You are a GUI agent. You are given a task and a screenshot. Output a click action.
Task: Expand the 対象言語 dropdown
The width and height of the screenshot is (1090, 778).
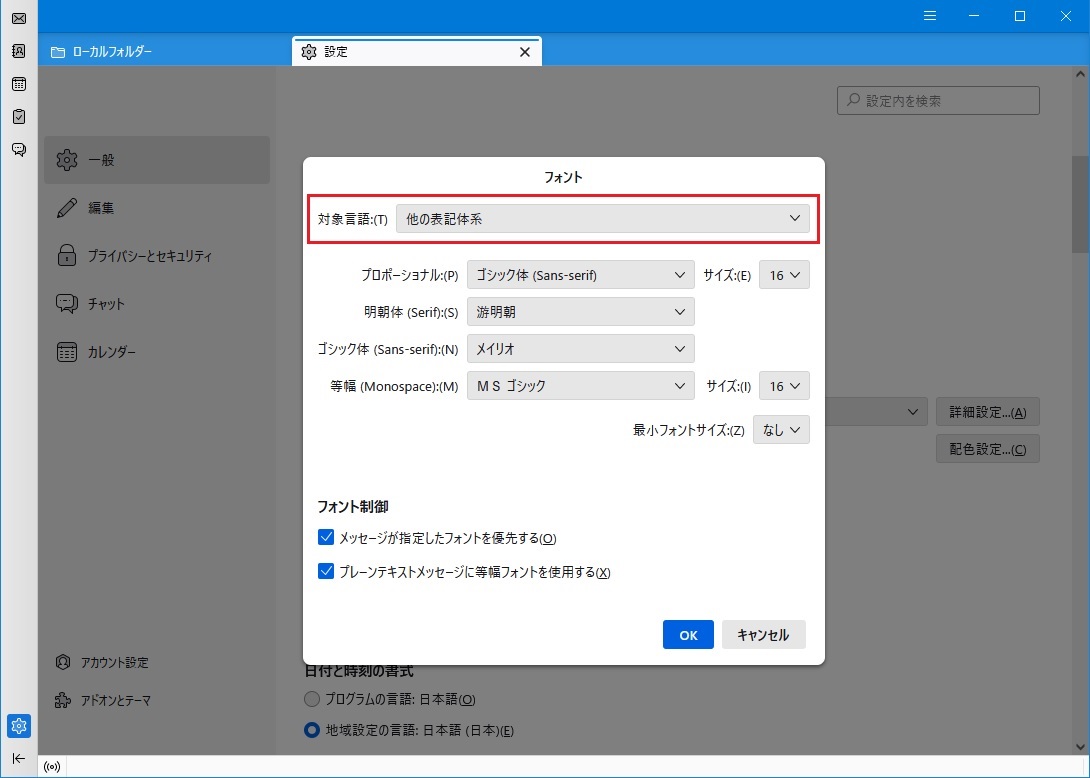click(x=602, y=218)
